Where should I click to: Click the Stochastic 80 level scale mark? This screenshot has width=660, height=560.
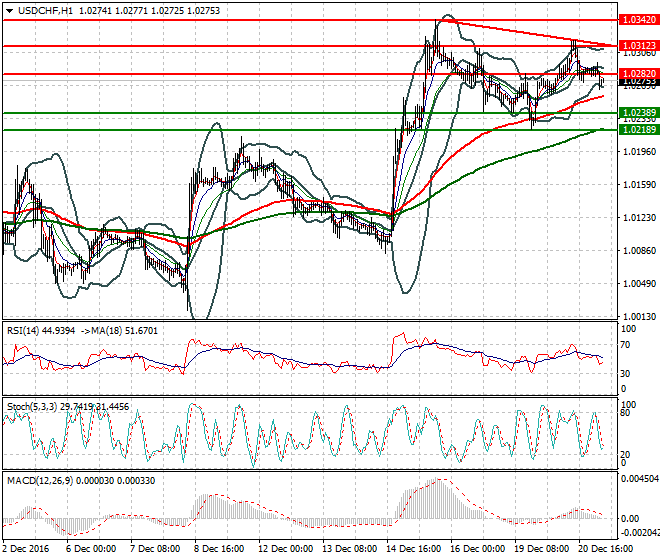click(x=625, y=412)
